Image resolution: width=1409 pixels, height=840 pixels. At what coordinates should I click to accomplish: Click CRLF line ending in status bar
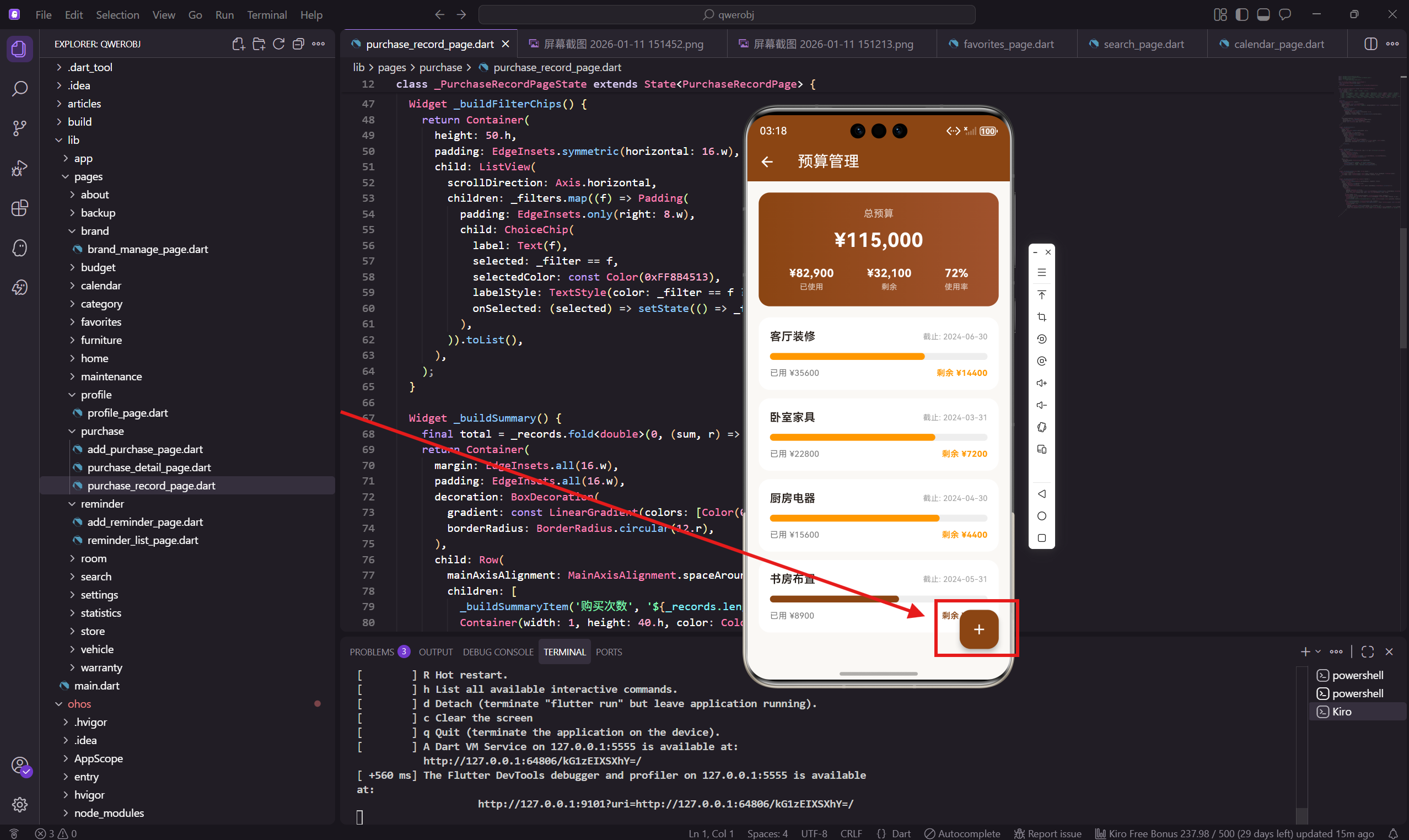[851, 833]
